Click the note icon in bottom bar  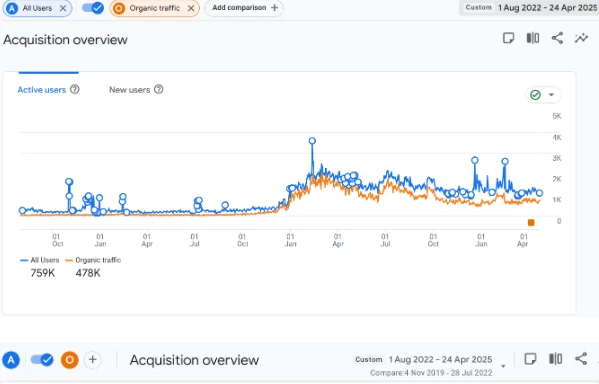click(x=530, y=359)
